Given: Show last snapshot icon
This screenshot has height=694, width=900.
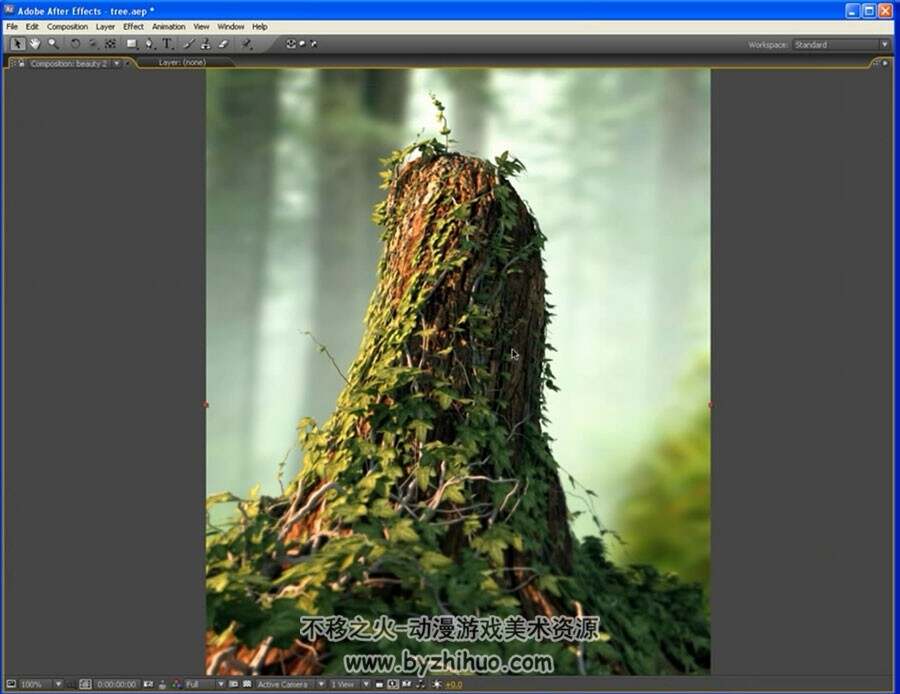Looking at the screenshot, I should pyautogui.click(x=162, y=684).
